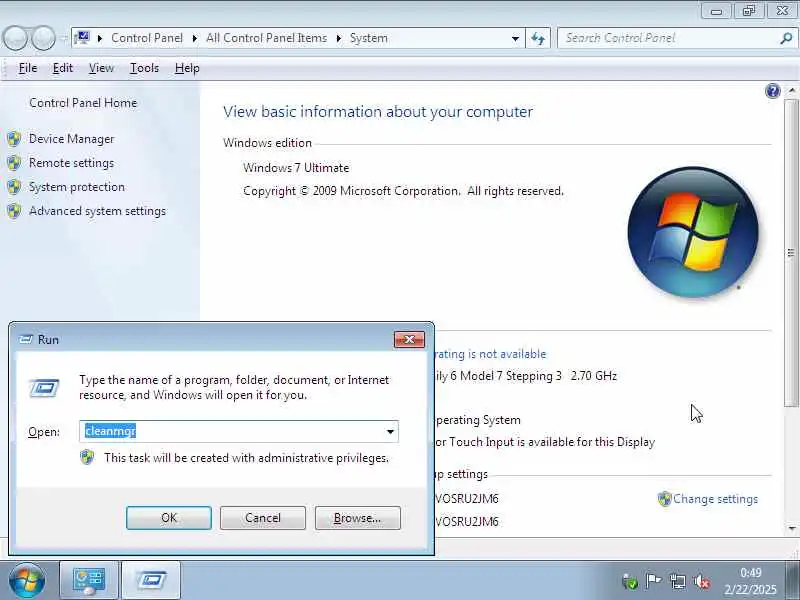Click the green security tray icon
Screen dimensions: 800x600
pyautogui.click(x=630, y=582)
